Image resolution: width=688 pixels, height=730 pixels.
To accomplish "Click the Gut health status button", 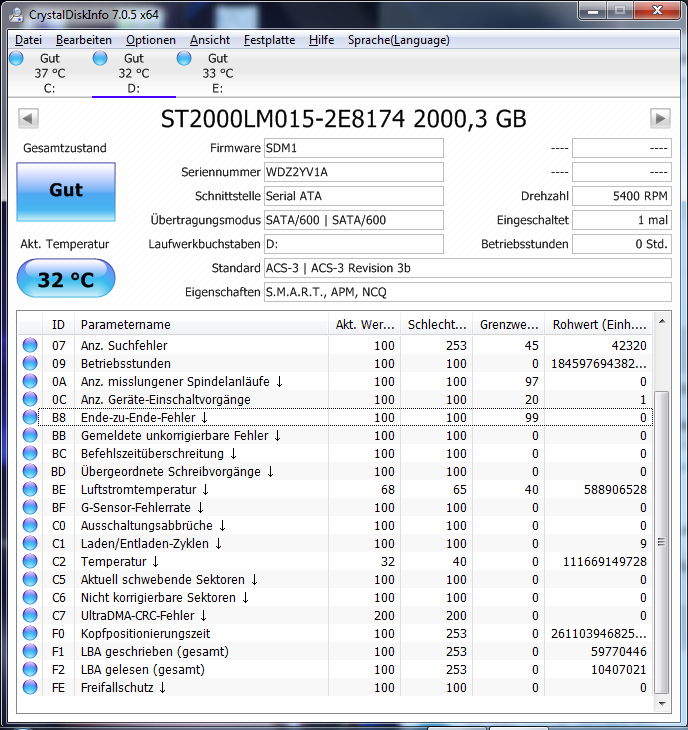I will (66, 191).
